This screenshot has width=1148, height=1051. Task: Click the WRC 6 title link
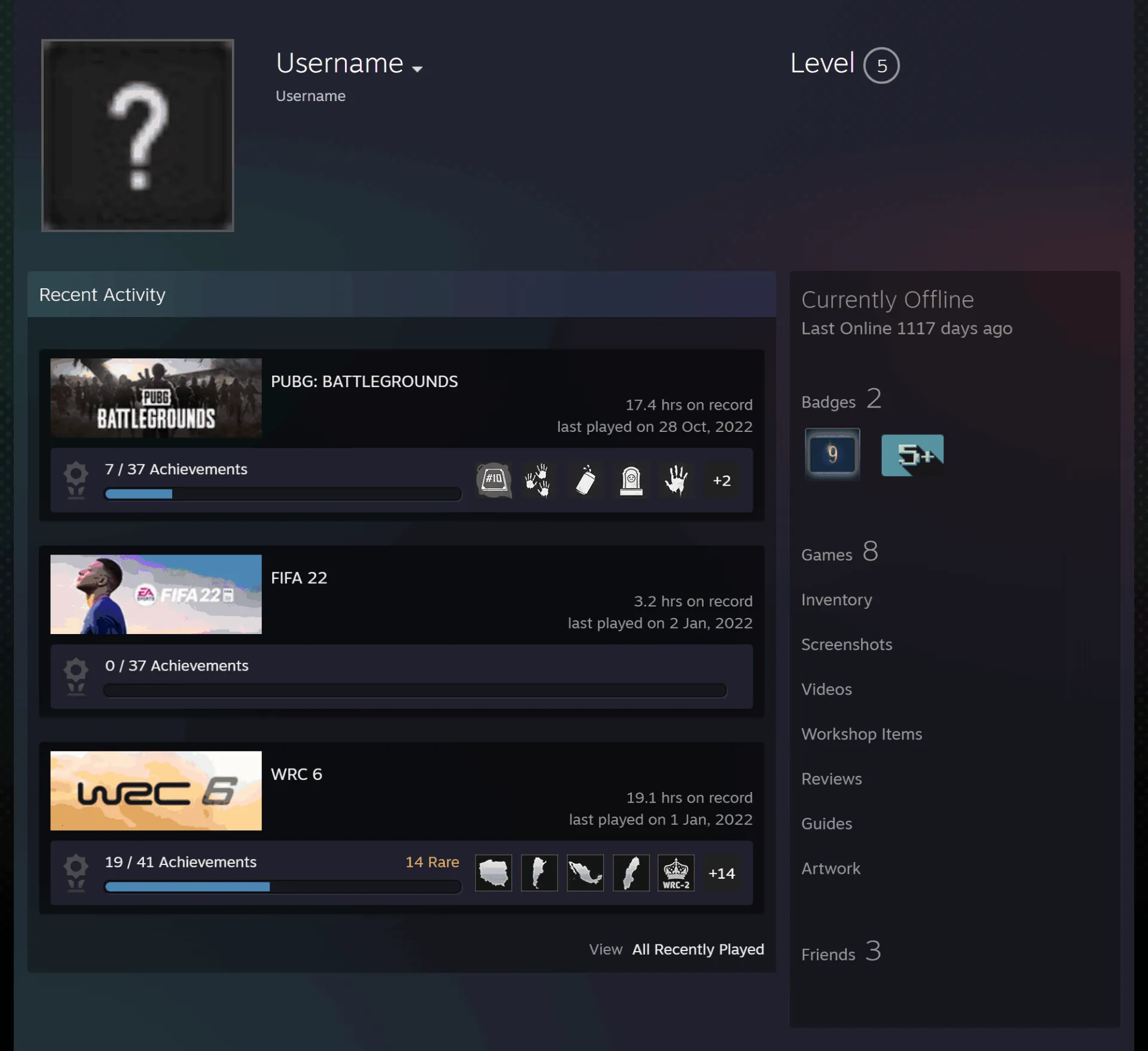[x=297, y=774]
